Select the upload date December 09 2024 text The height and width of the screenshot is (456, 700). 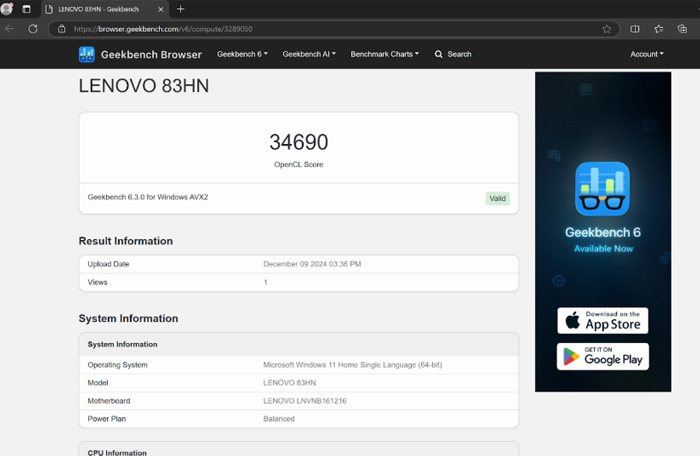312,264
